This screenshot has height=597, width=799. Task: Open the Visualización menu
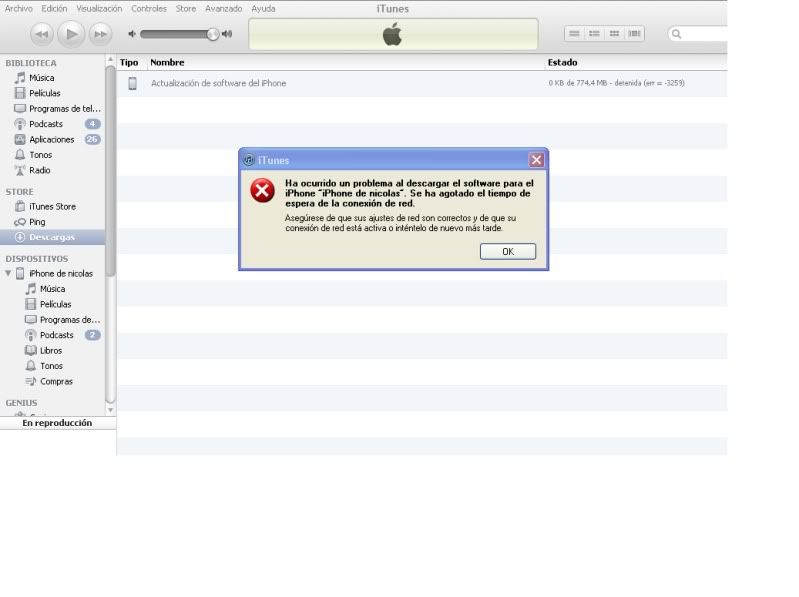coord(99,9)
